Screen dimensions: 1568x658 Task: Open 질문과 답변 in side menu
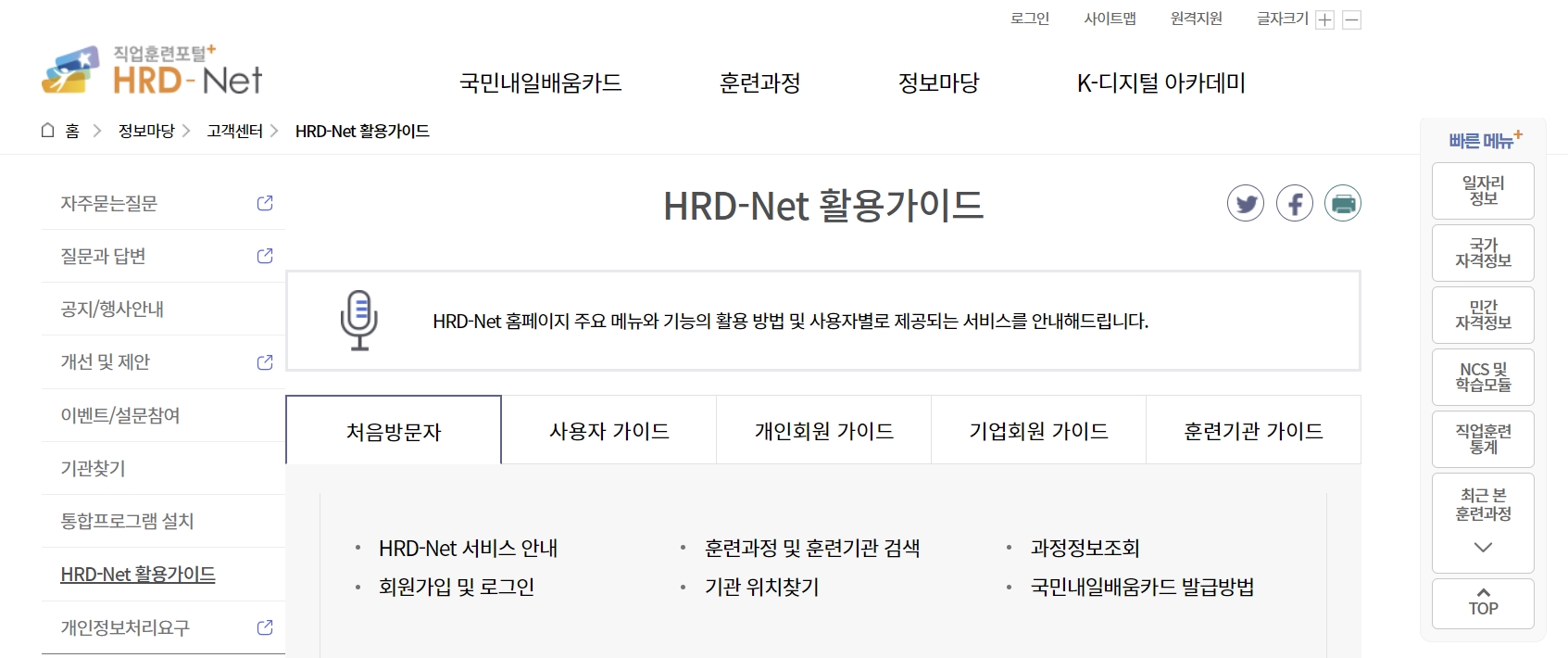click(x=104, y=256)
